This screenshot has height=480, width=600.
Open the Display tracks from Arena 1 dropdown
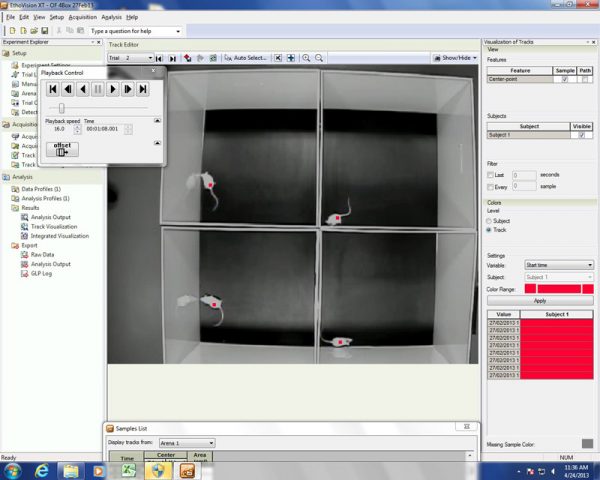[x=187, y=443]
